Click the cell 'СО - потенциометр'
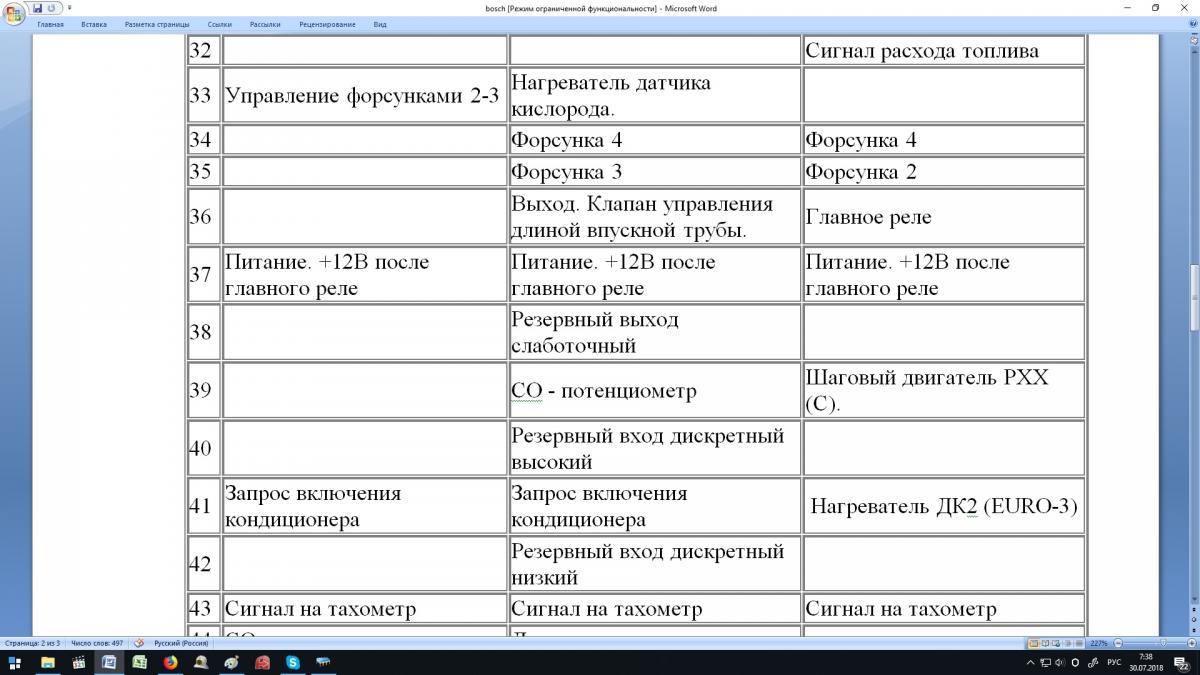Viewport: 1200px width, 675px height. coord(655,390)
